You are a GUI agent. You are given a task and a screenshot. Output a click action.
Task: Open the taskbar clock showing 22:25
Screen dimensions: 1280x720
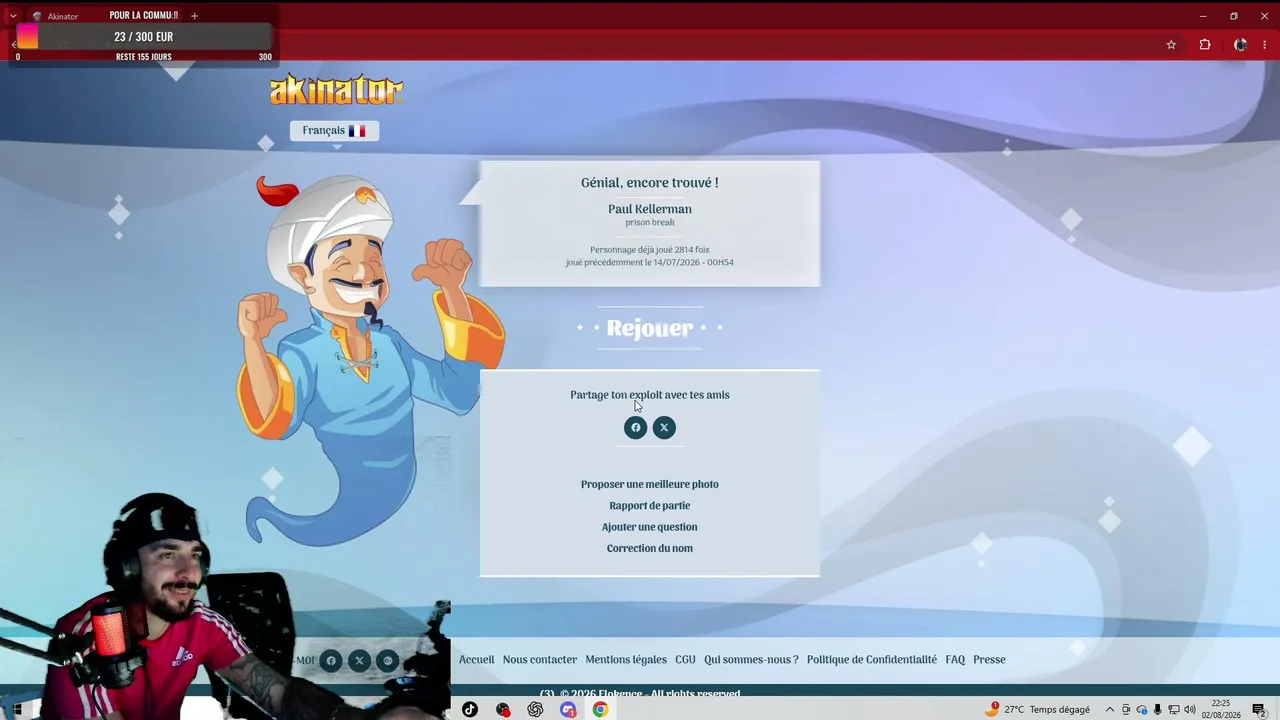pos(1221,709)
